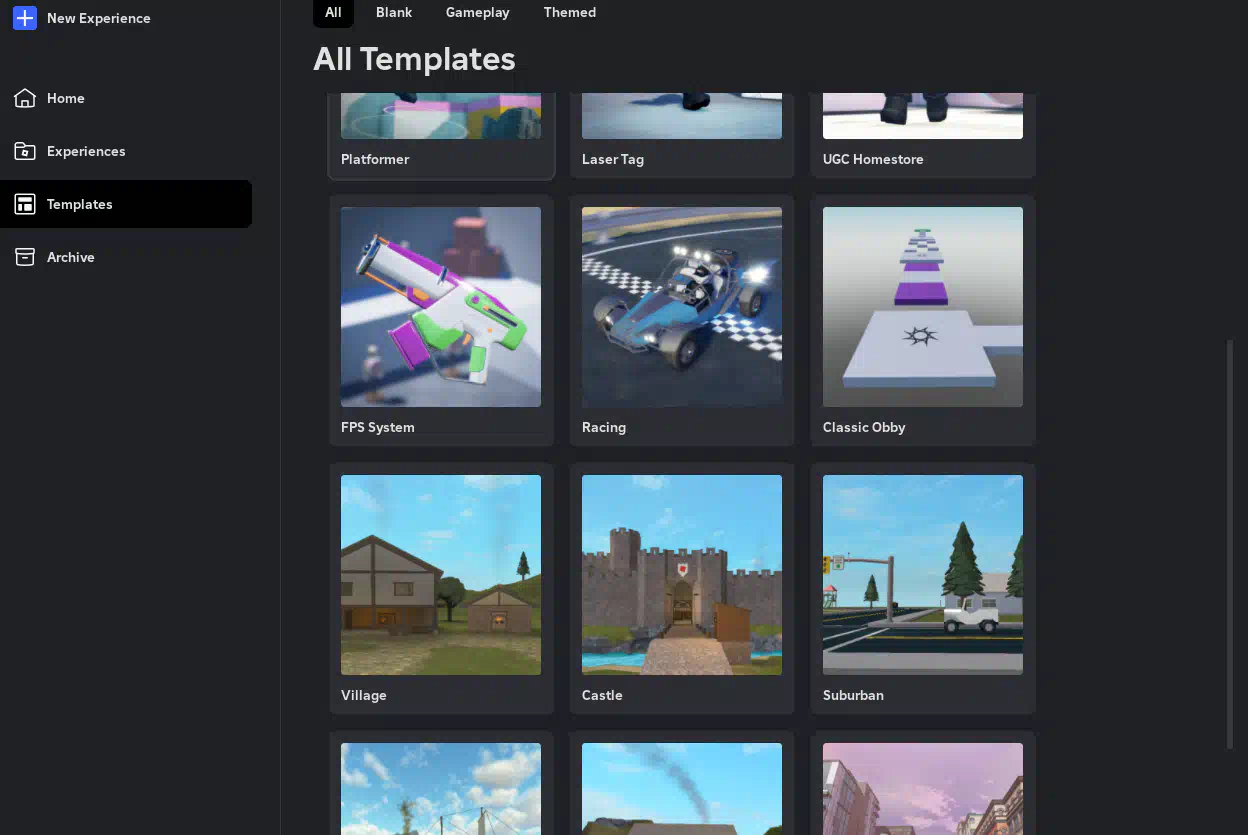Click the Platformer template name

click(x=375, y=159)
